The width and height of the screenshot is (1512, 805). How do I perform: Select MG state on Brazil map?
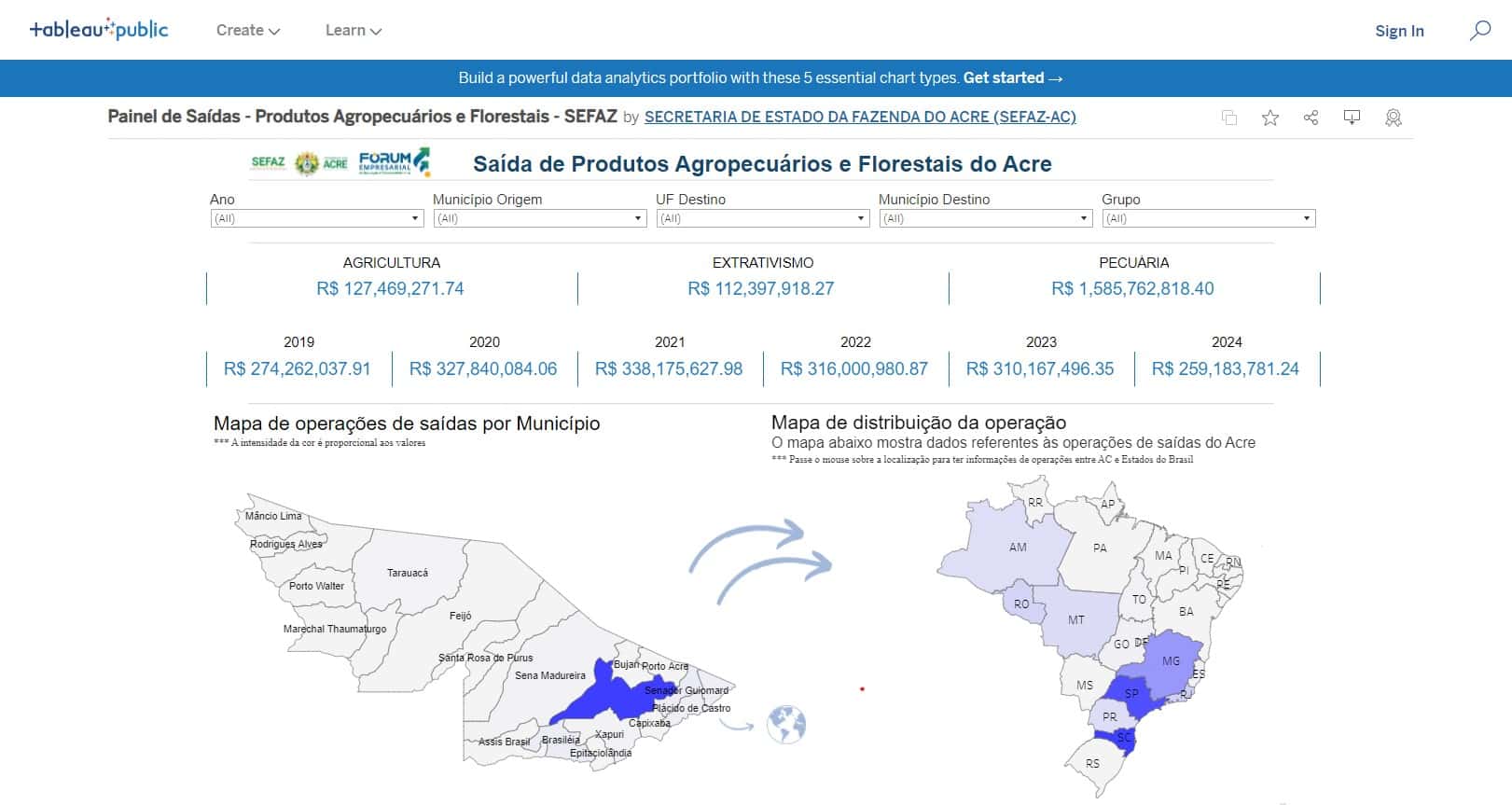1172,660
